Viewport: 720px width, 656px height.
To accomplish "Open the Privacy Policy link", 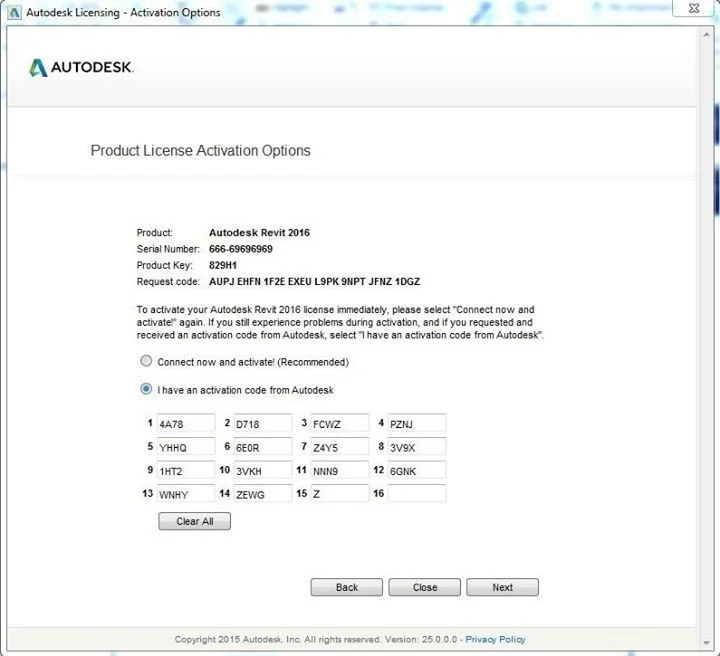I will pos(495,639).
